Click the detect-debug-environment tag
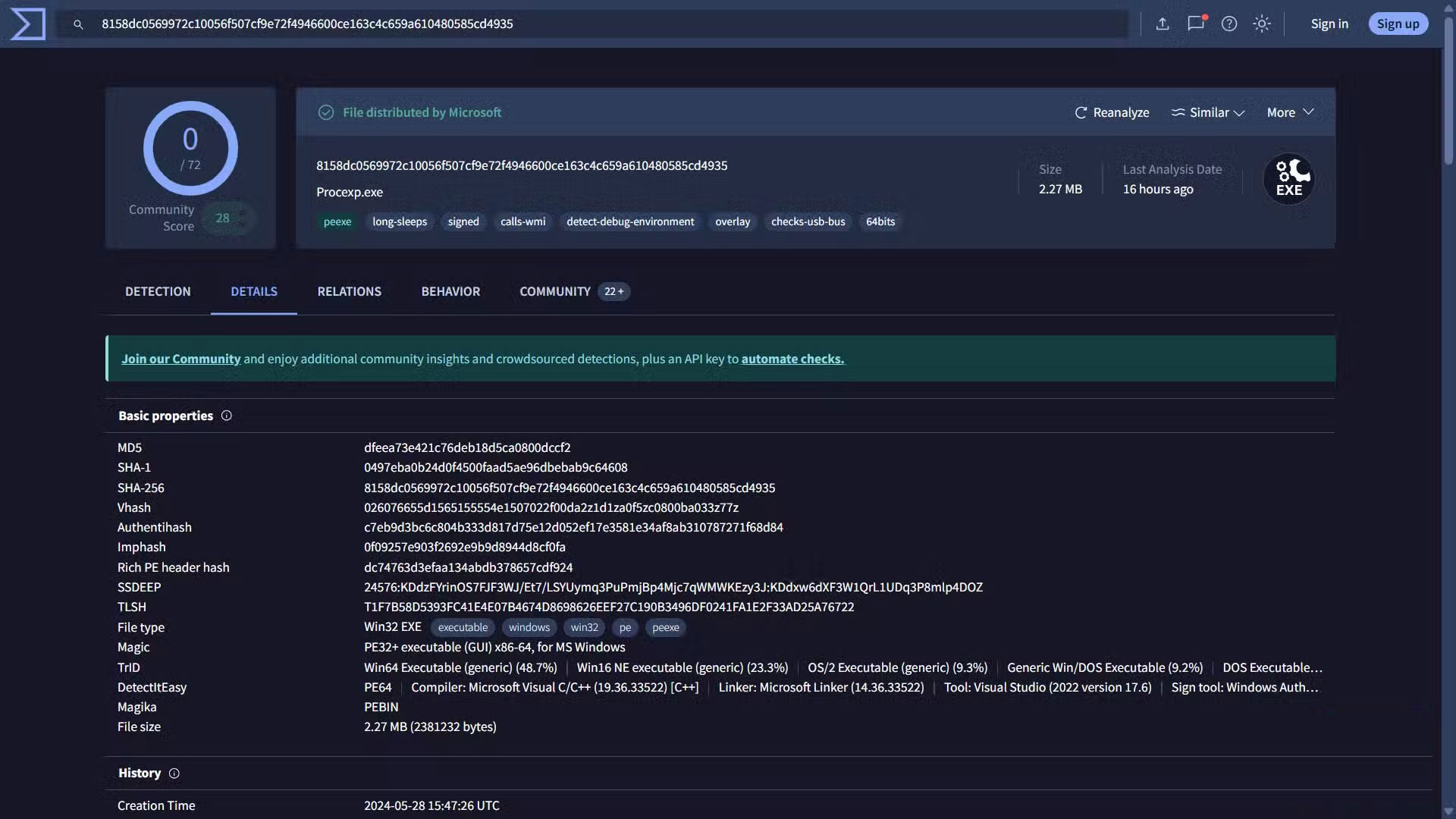 pos(630,221)
